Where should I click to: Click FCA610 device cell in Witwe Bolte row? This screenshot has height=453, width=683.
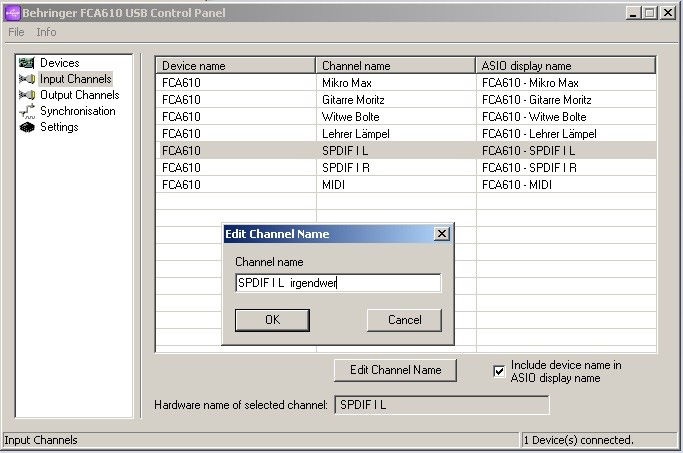236,117
